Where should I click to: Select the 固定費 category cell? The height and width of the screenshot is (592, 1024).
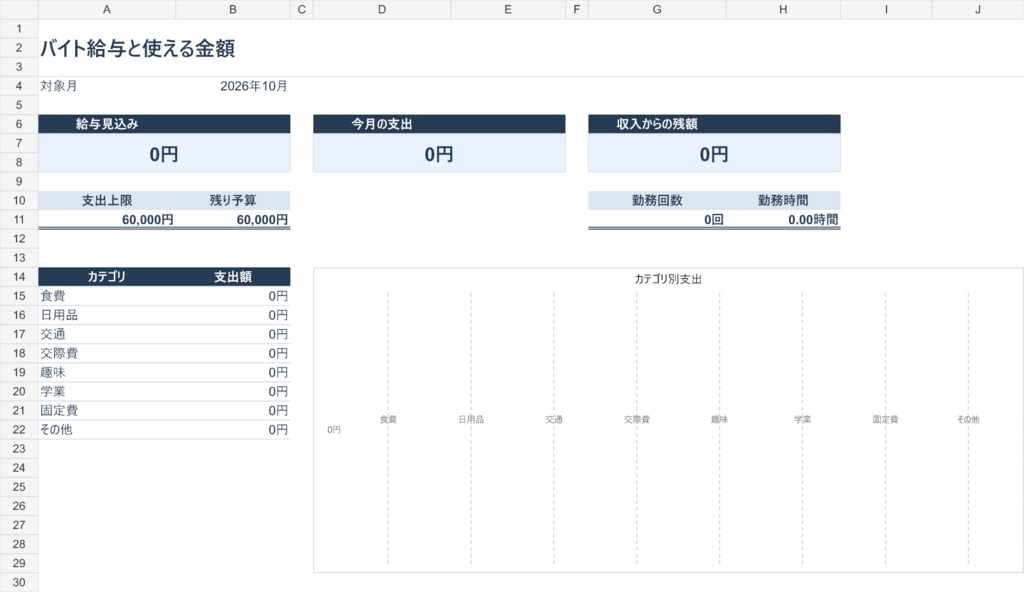[x=107, y=410]
